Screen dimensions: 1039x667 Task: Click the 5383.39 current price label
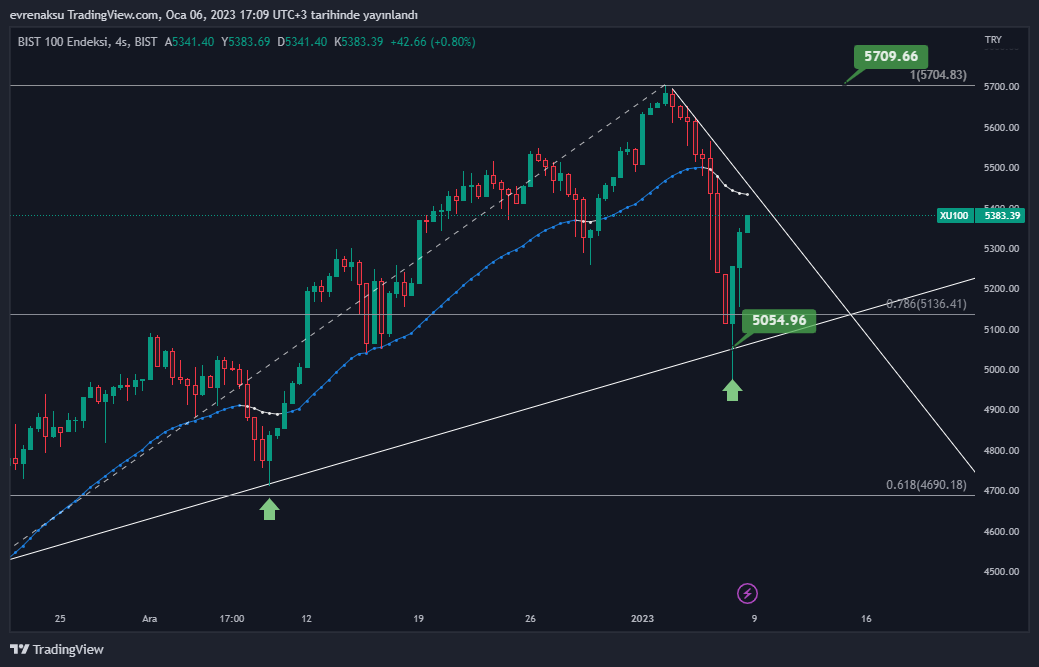pos(1000,215)
